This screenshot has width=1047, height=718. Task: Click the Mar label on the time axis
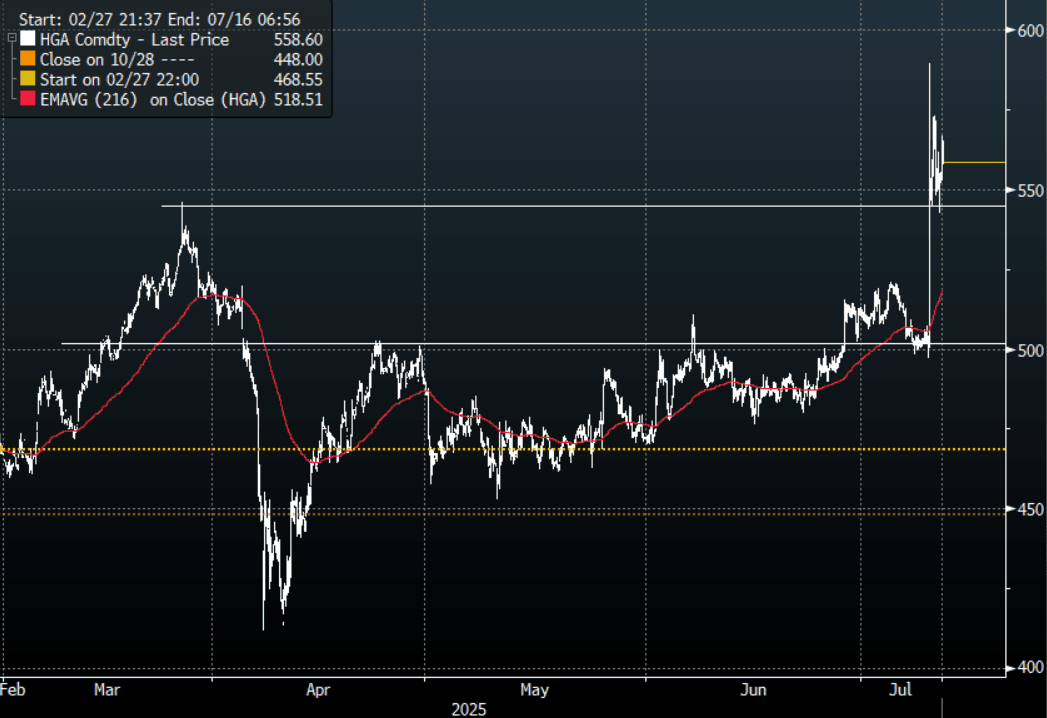click(x=106, y=689)
